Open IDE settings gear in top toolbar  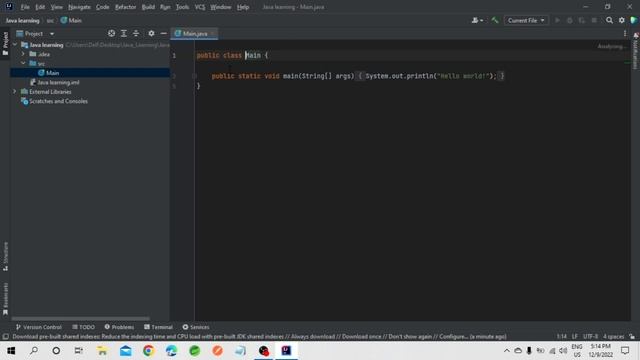tap(622, 20)
